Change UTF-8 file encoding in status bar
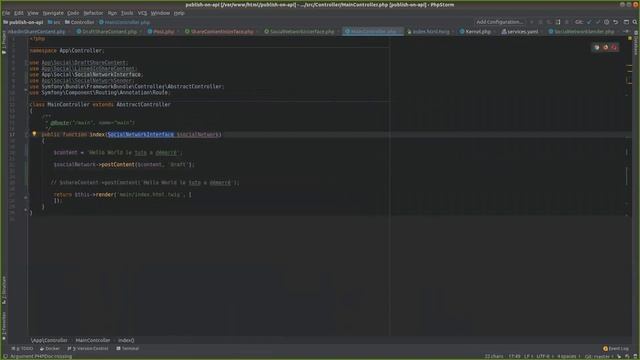 tap(544, 356)
